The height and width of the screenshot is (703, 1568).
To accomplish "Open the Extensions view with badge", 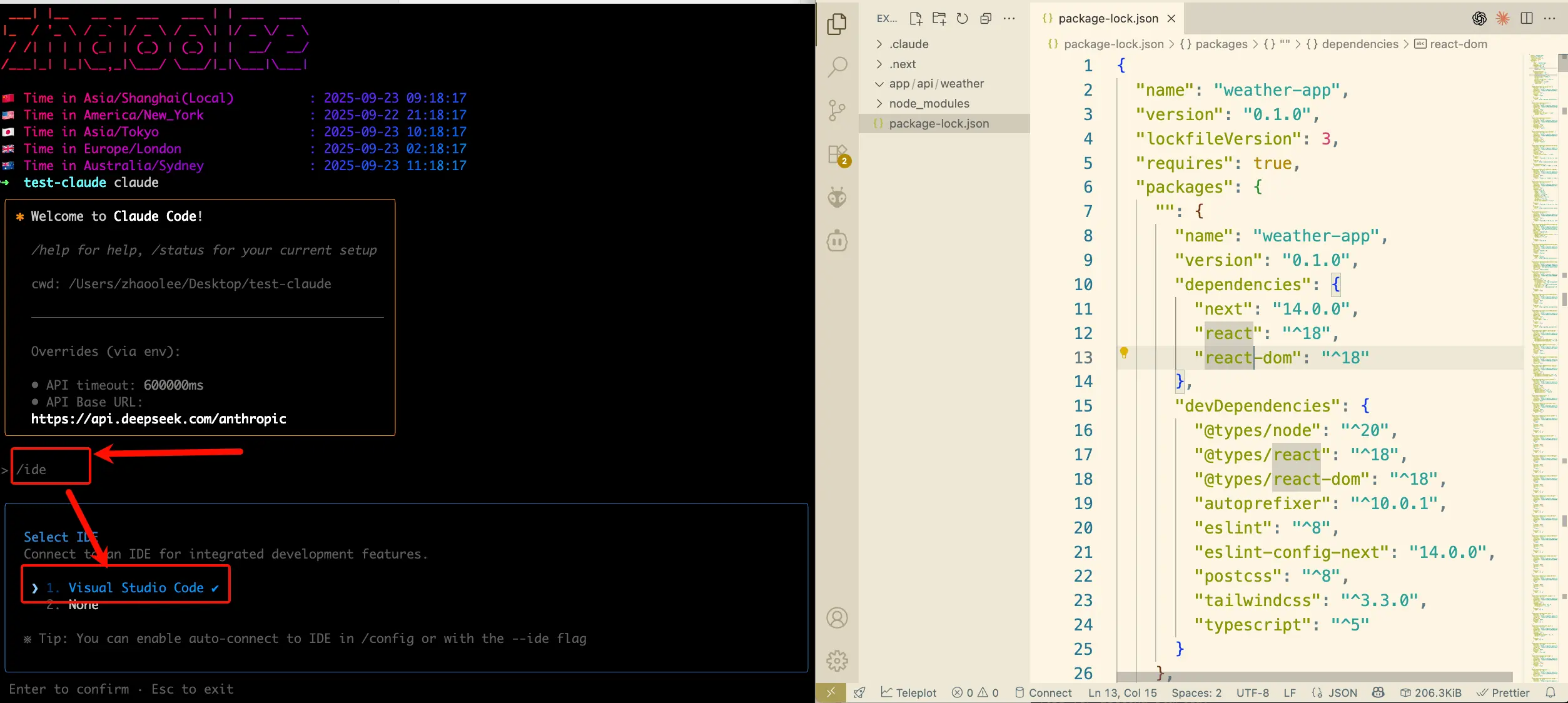I will point(837,154).
